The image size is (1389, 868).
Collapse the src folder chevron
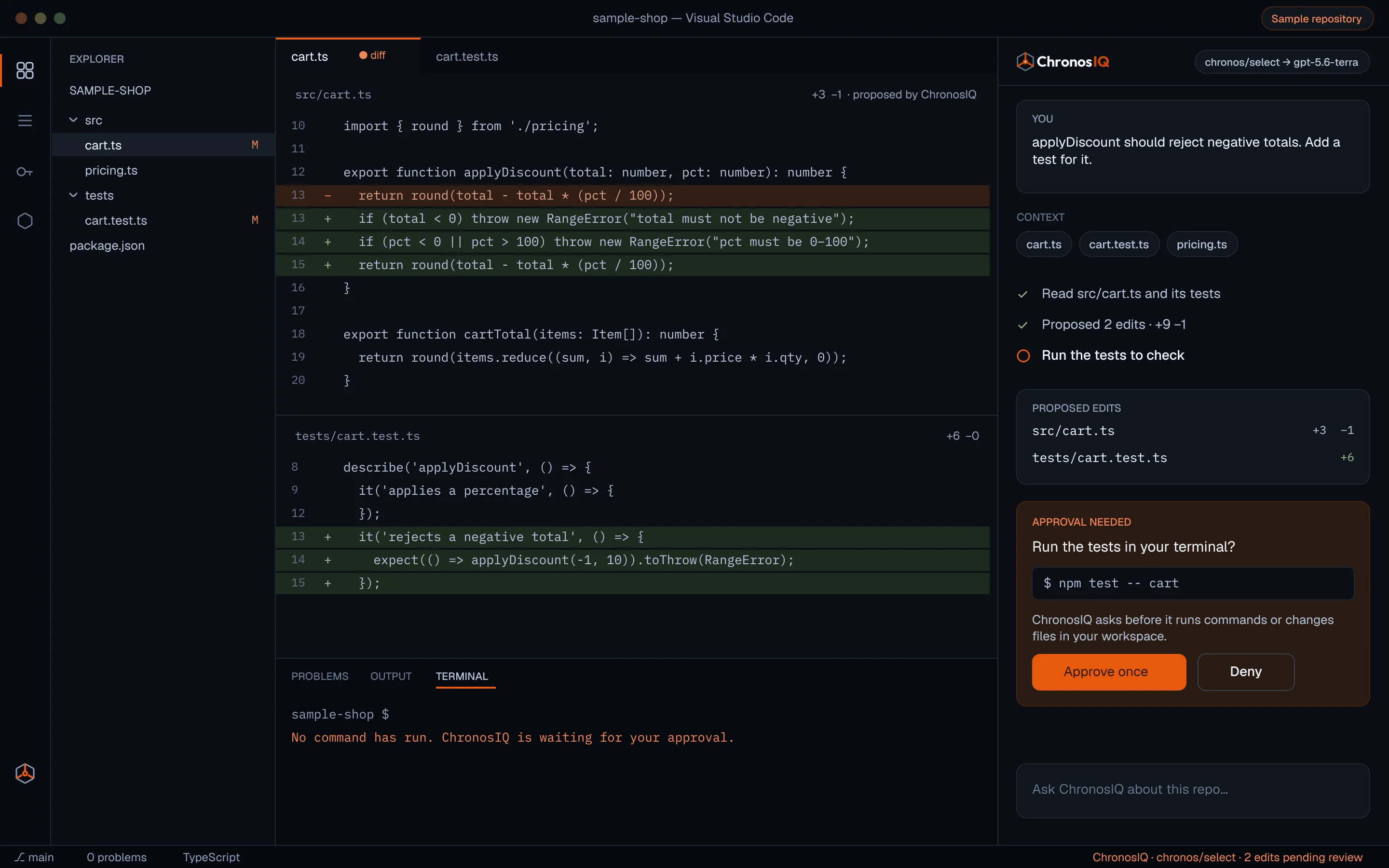pyautogui.click(x=73, y=120)
